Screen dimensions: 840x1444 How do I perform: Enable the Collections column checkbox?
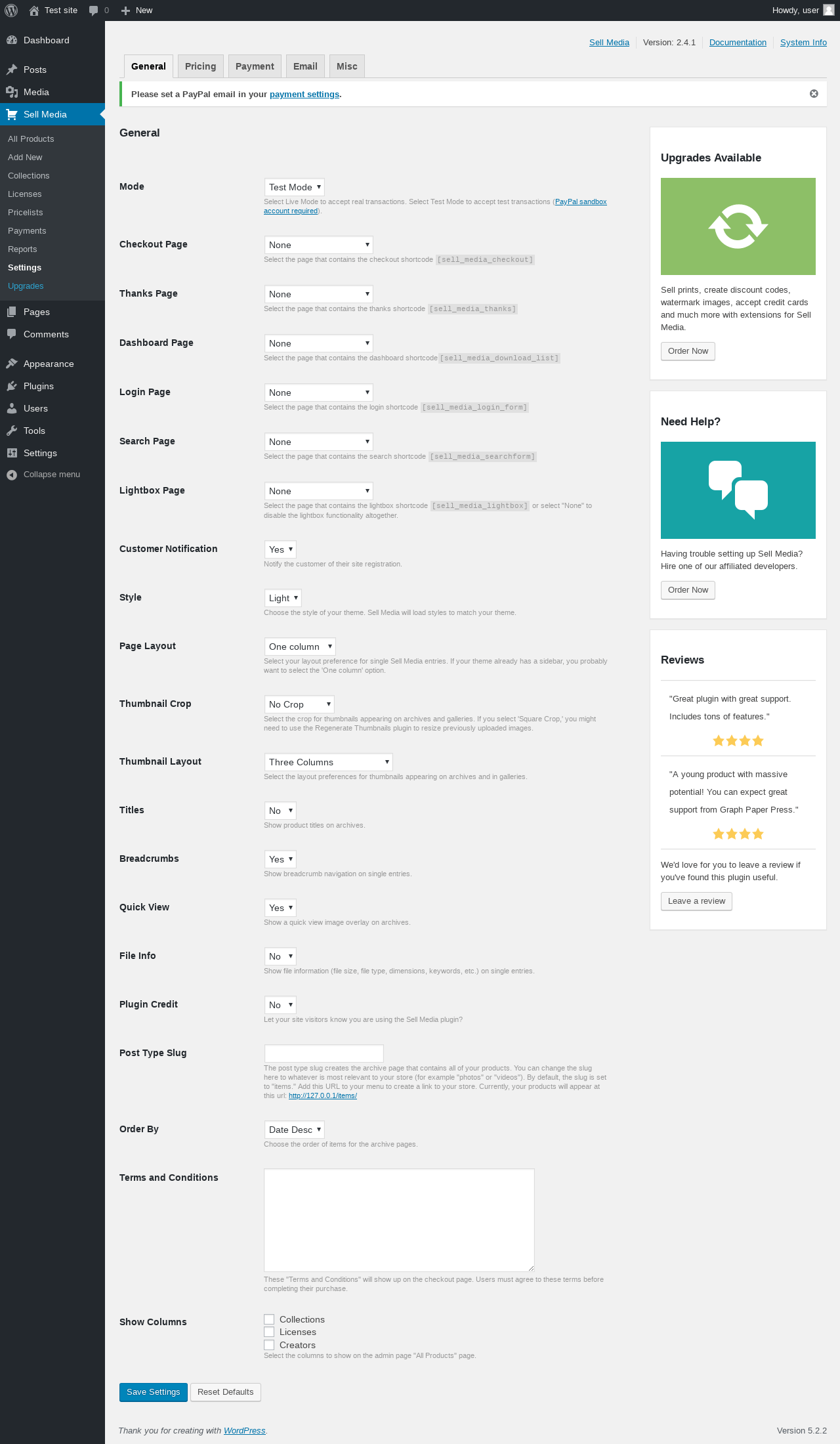click(269, 1319)
